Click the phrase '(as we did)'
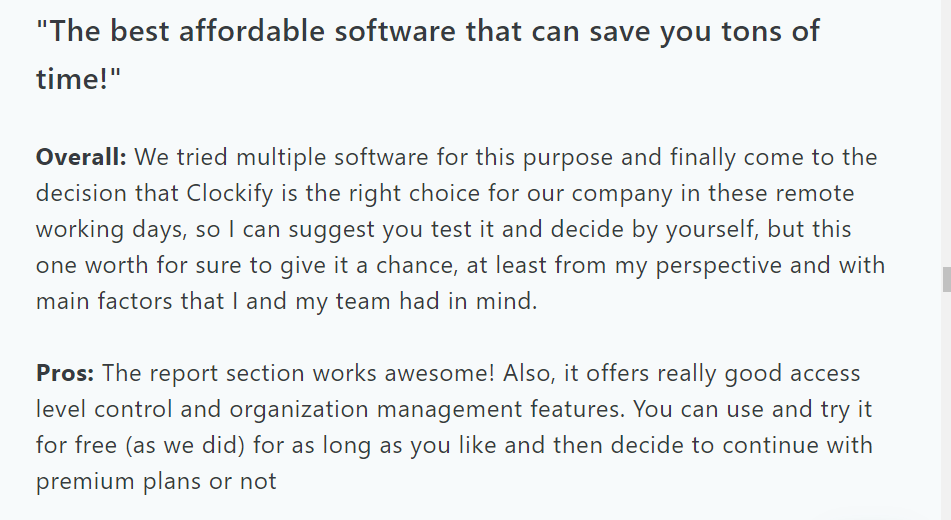The height and width of the screenshot is (520, 951). pos(185,445)
